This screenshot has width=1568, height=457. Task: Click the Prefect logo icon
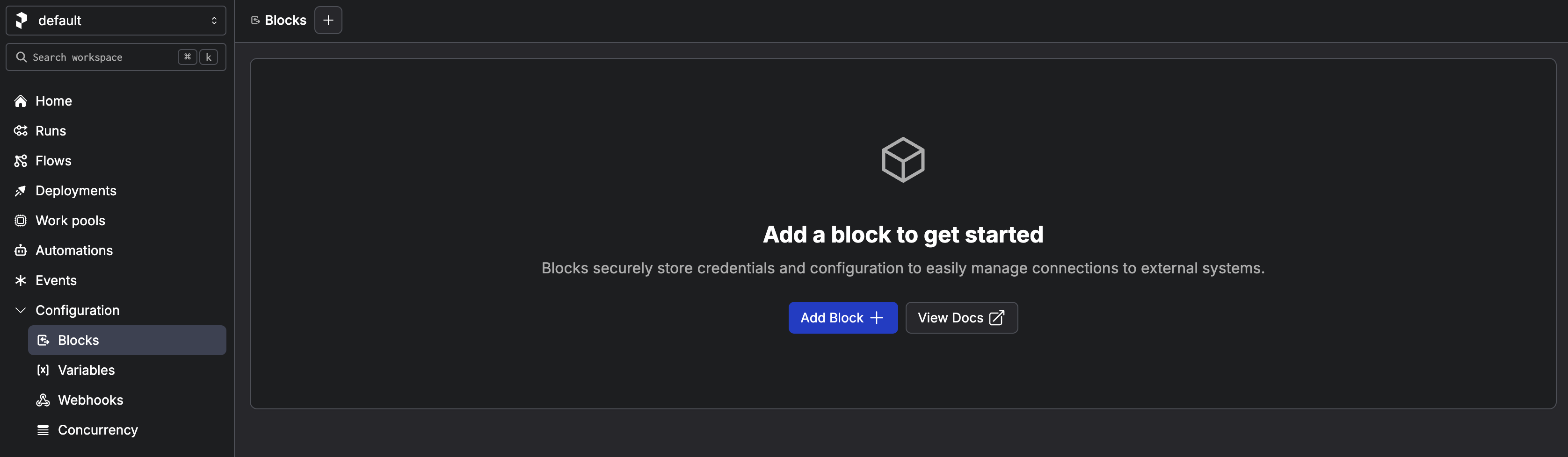pyautogui.click(x=22, y=21)
